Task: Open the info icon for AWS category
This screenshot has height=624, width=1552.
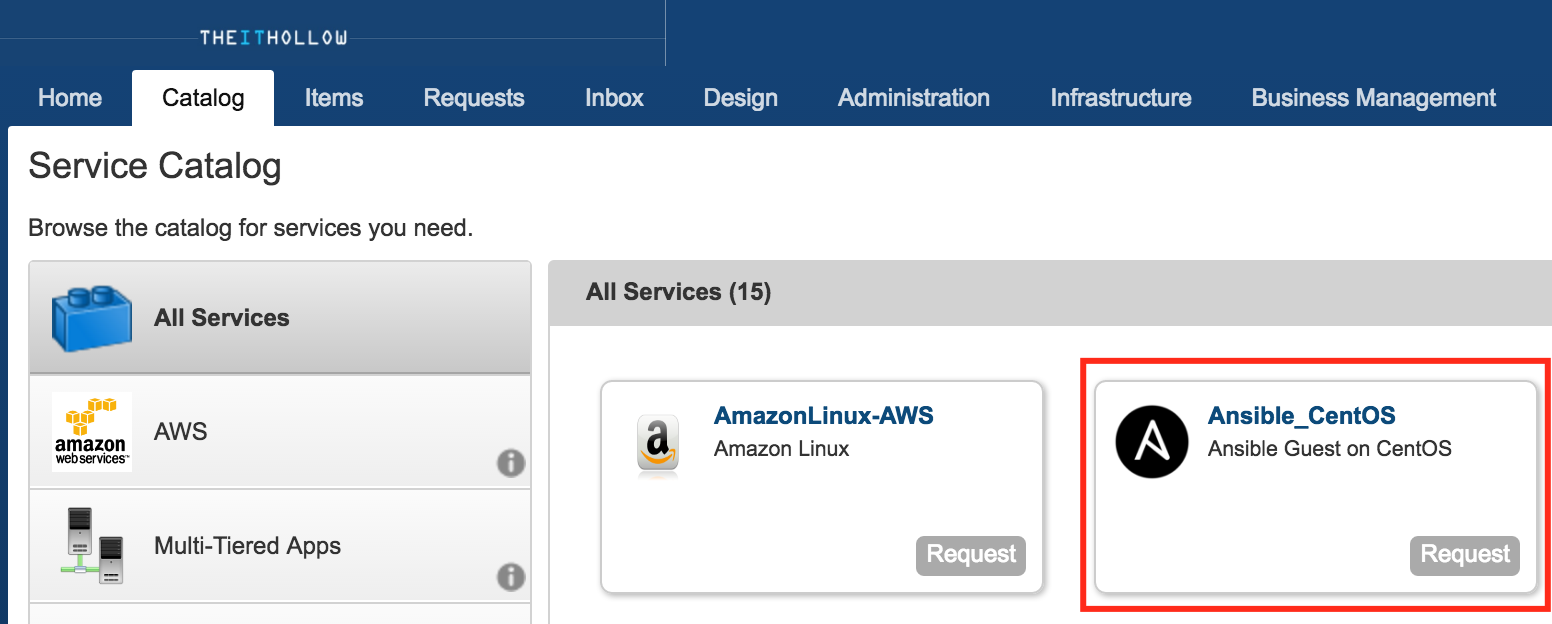Action: tap(511, 463)
